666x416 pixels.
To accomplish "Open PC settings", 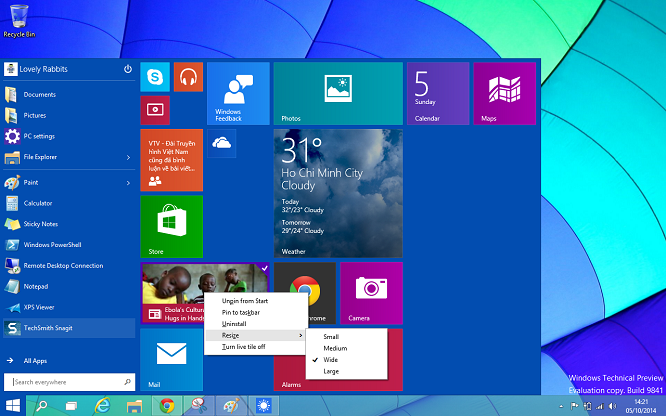I will pos(69,136).
